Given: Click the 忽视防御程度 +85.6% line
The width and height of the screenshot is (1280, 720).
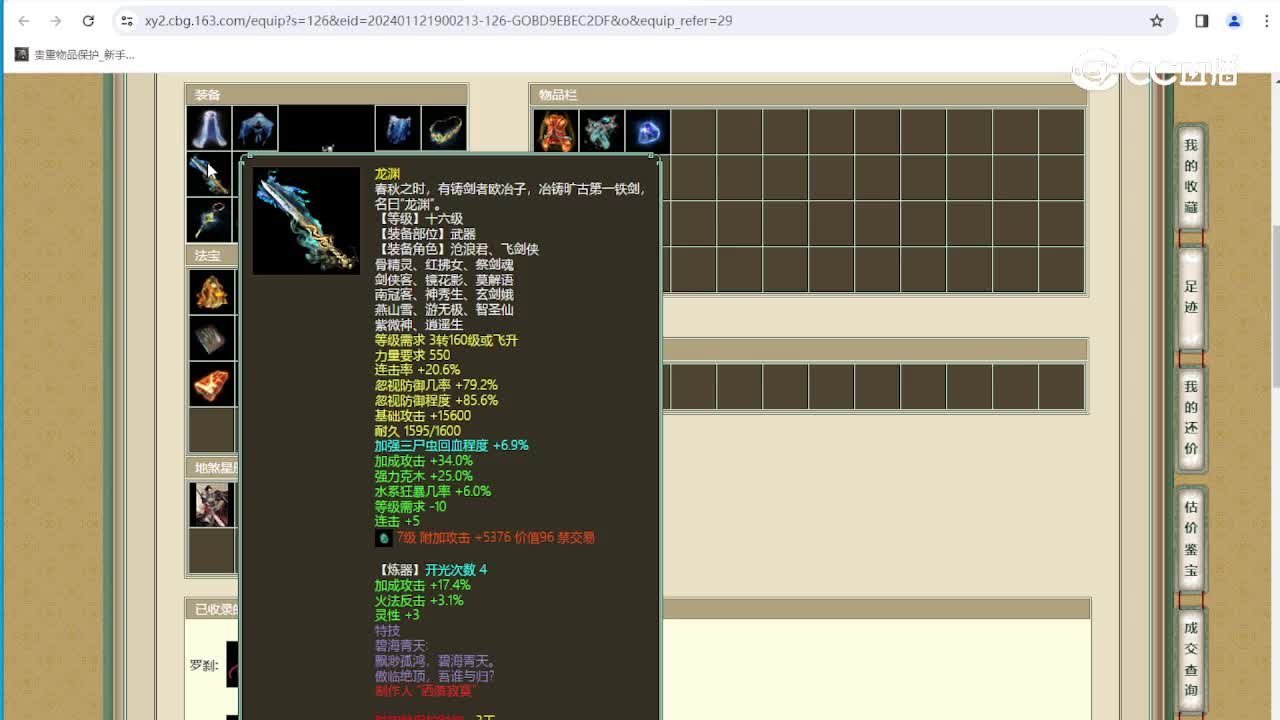Looking at the screenshot, I should click(436, 401).
